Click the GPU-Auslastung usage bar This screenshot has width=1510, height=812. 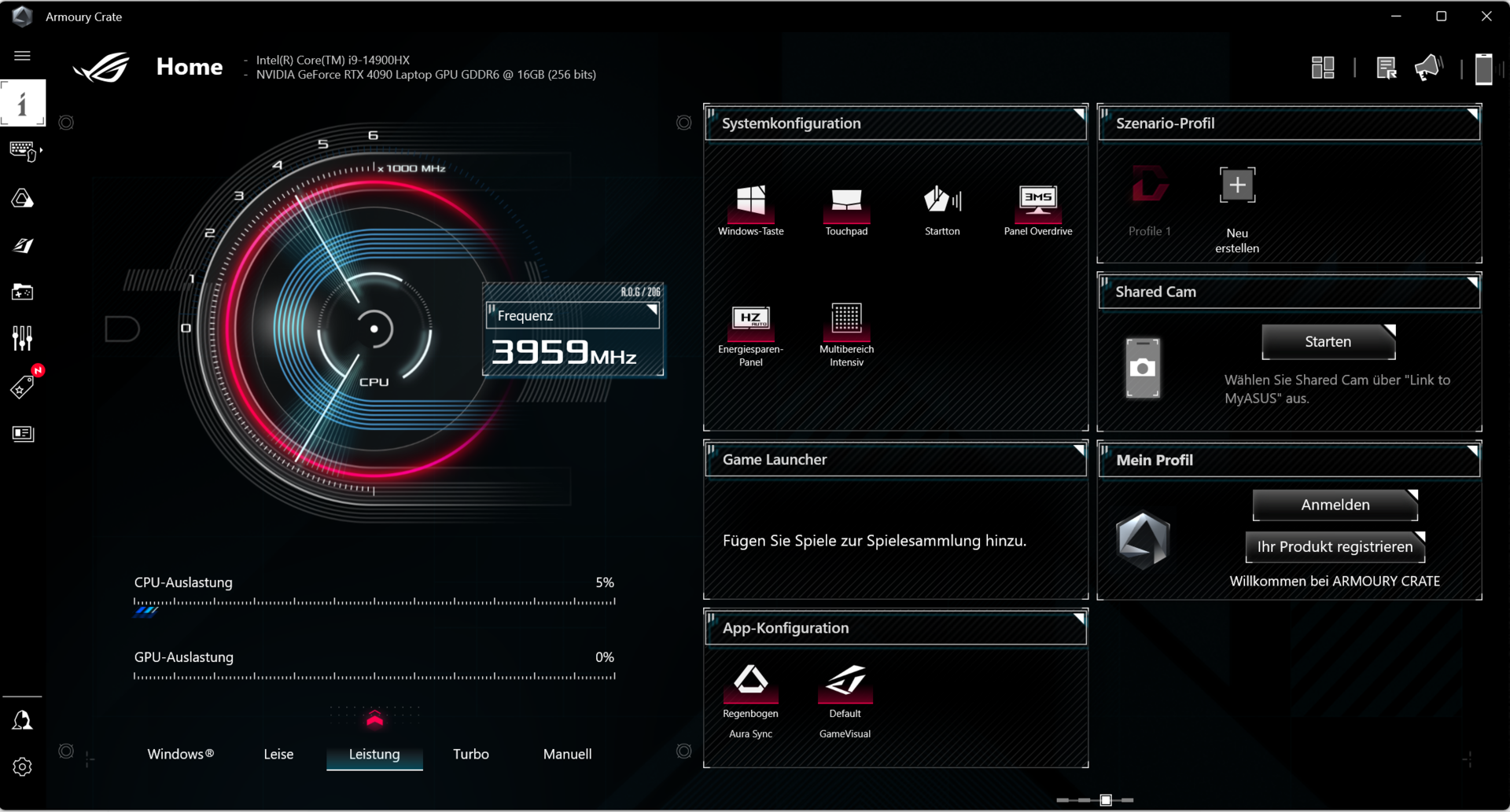374,675
